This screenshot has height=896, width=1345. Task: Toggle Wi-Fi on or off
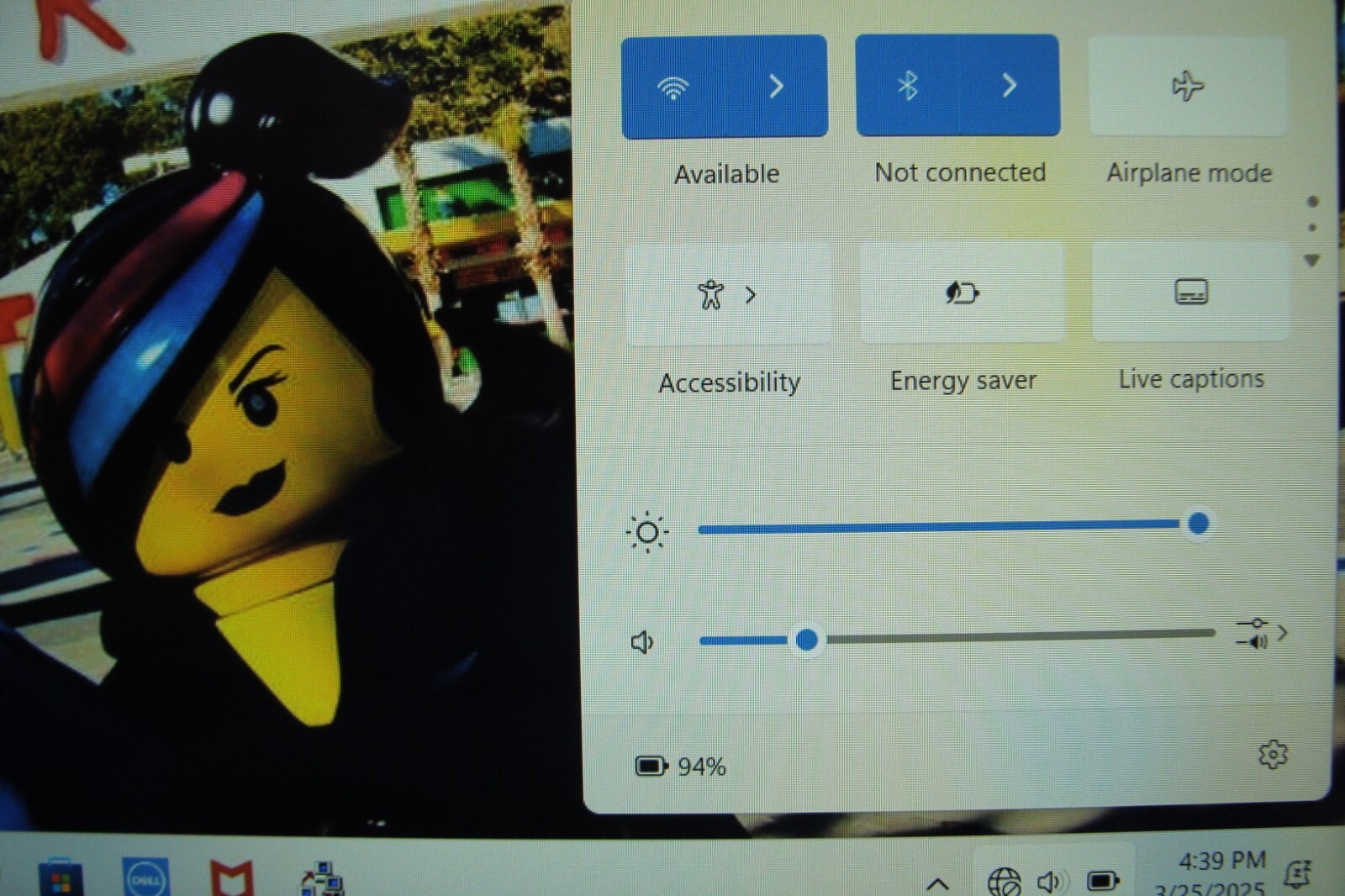673,87
